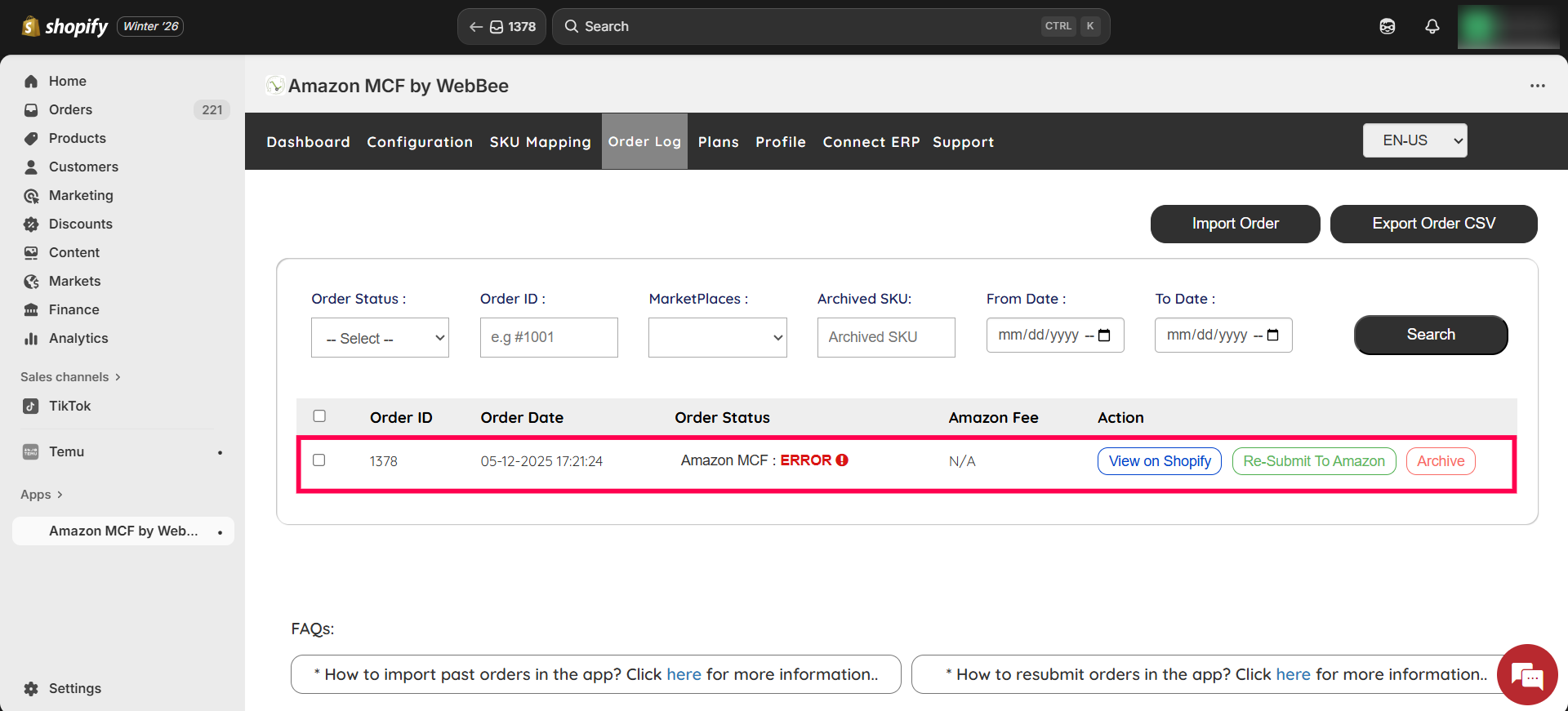Viewport: 1568px width, 711px height.
Task: Click the Export Order CSV button
Action: 1433,224
